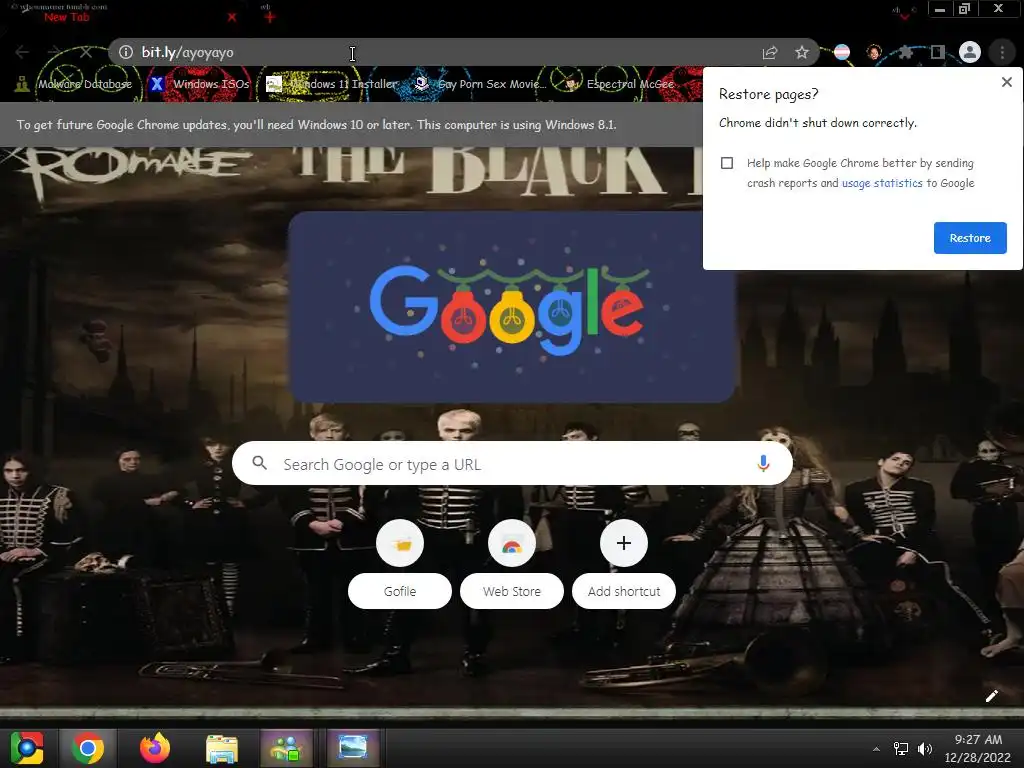The height and width of the screenshot is (768, 1024).
Task: Click the Search Google or type a URL box
Action: [x=512, y=464]
